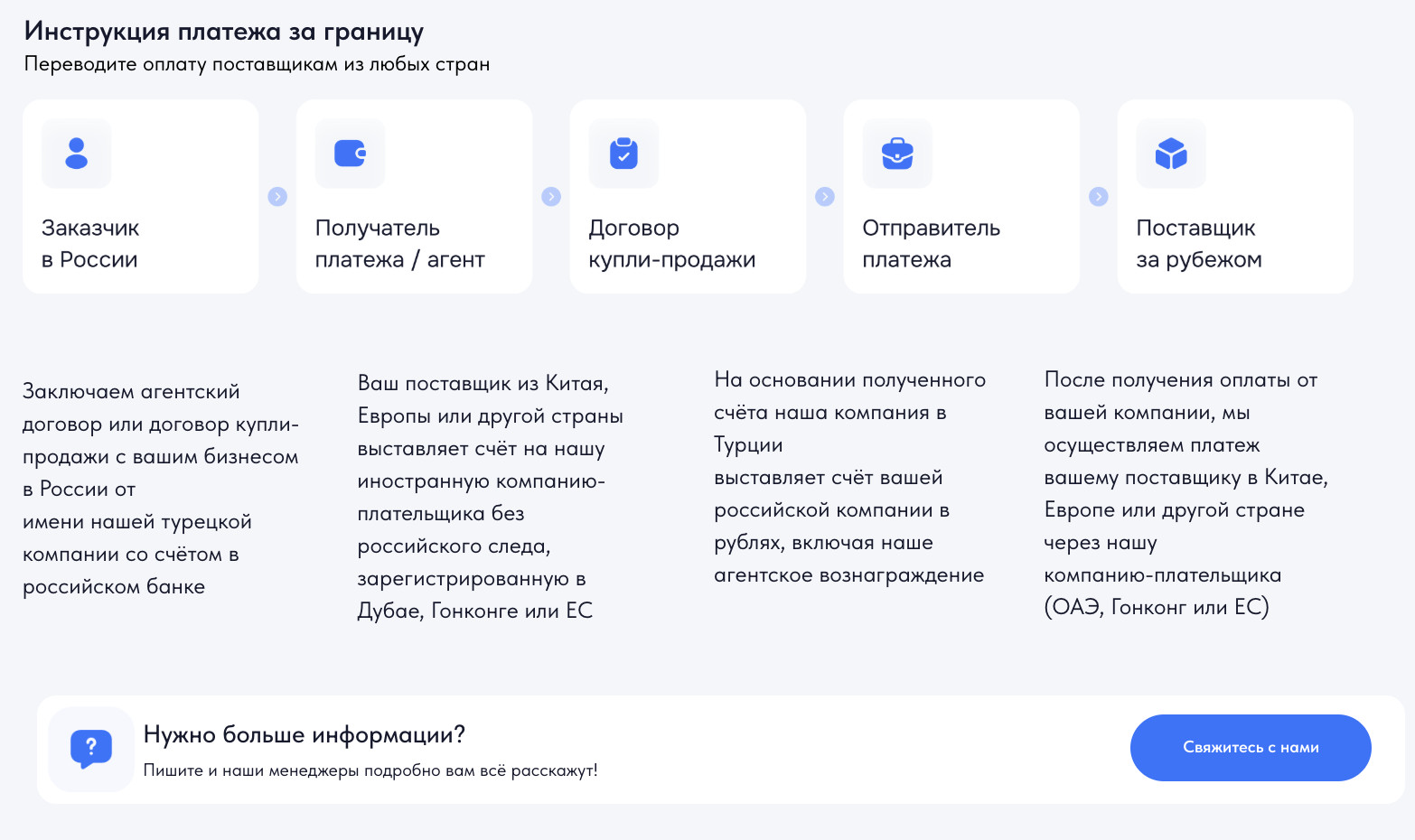
Task: Click arrow between Заказчик and Получатель cards
Action: pos(277,197)
